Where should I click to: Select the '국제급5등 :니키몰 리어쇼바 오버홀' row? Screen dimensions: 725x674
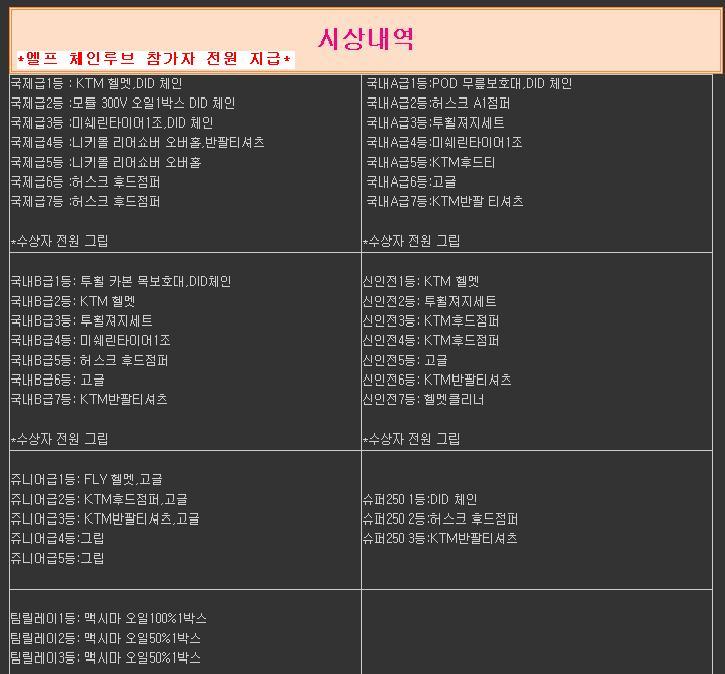coord(106,162)
